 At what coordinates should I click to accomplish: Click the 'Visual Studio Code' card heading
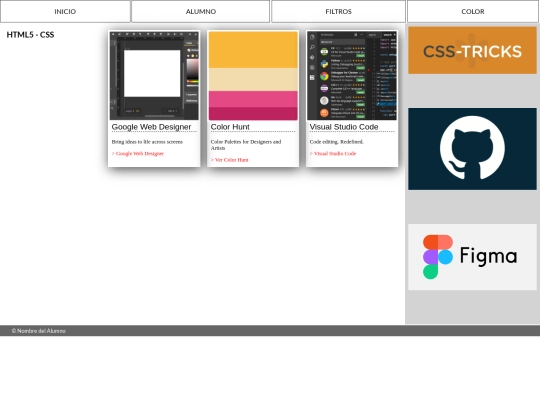point(344,127)
